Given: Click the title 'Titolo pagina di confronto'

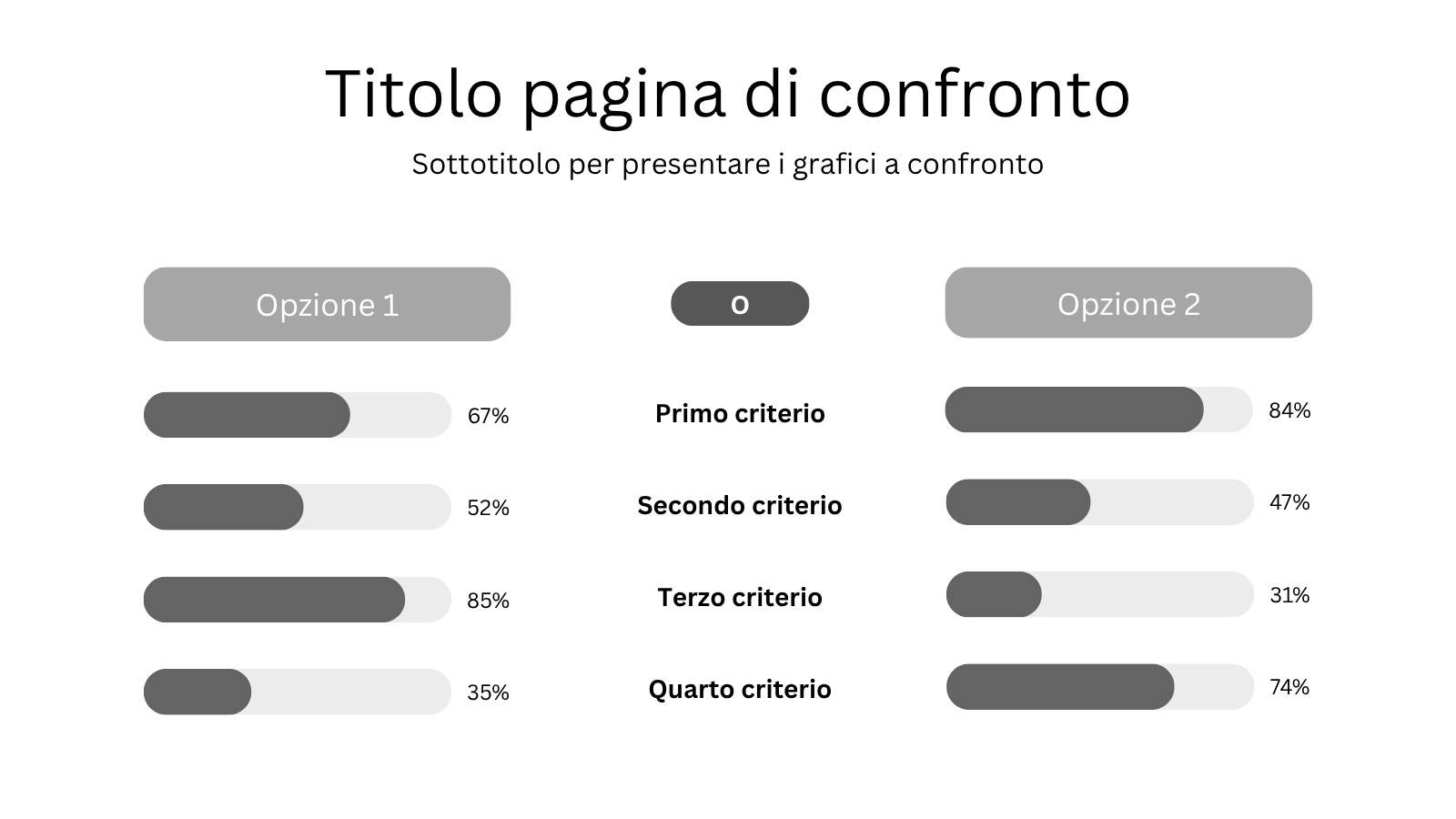Looking at the screenshot, I should coord(728,94).
